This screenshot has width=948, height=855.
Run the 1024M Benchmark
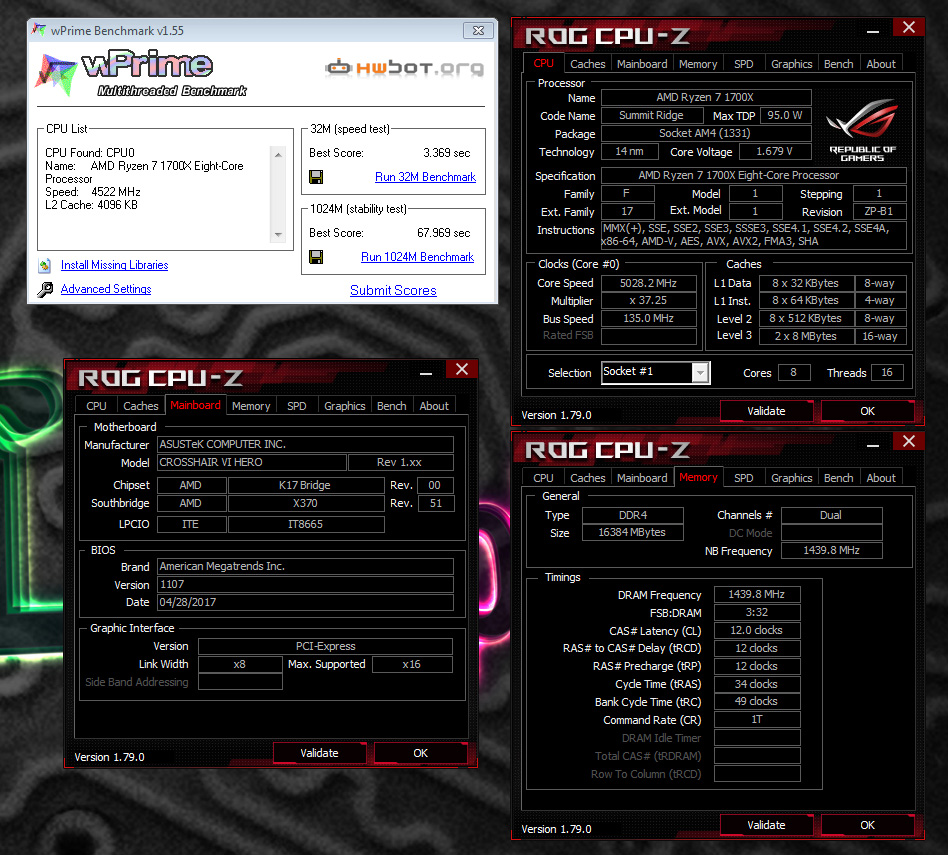click(x=417, y=257)
